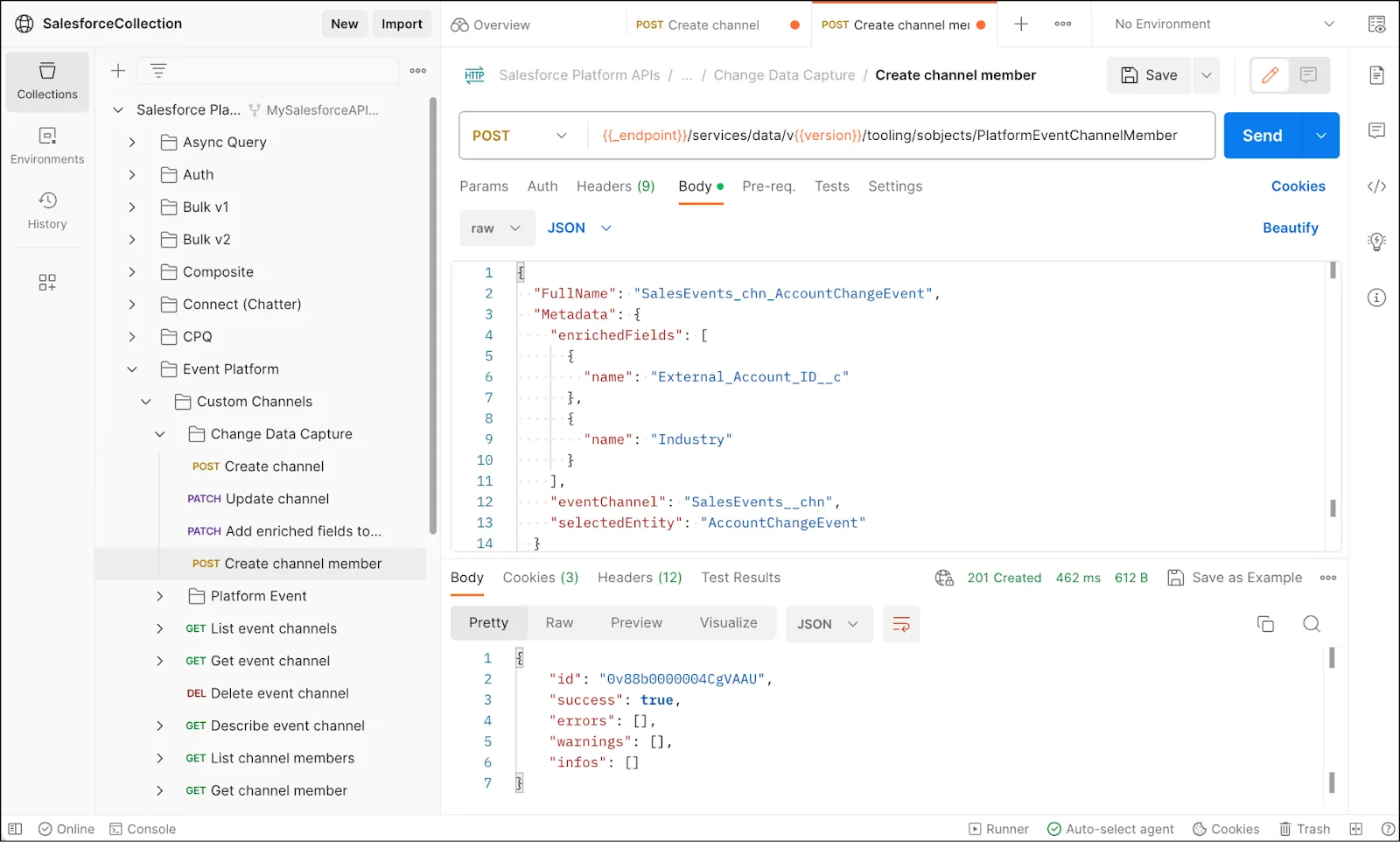Copy response body to clipboard
The height and width of the screenshot is (842, 1400).
click(1265, 624)
